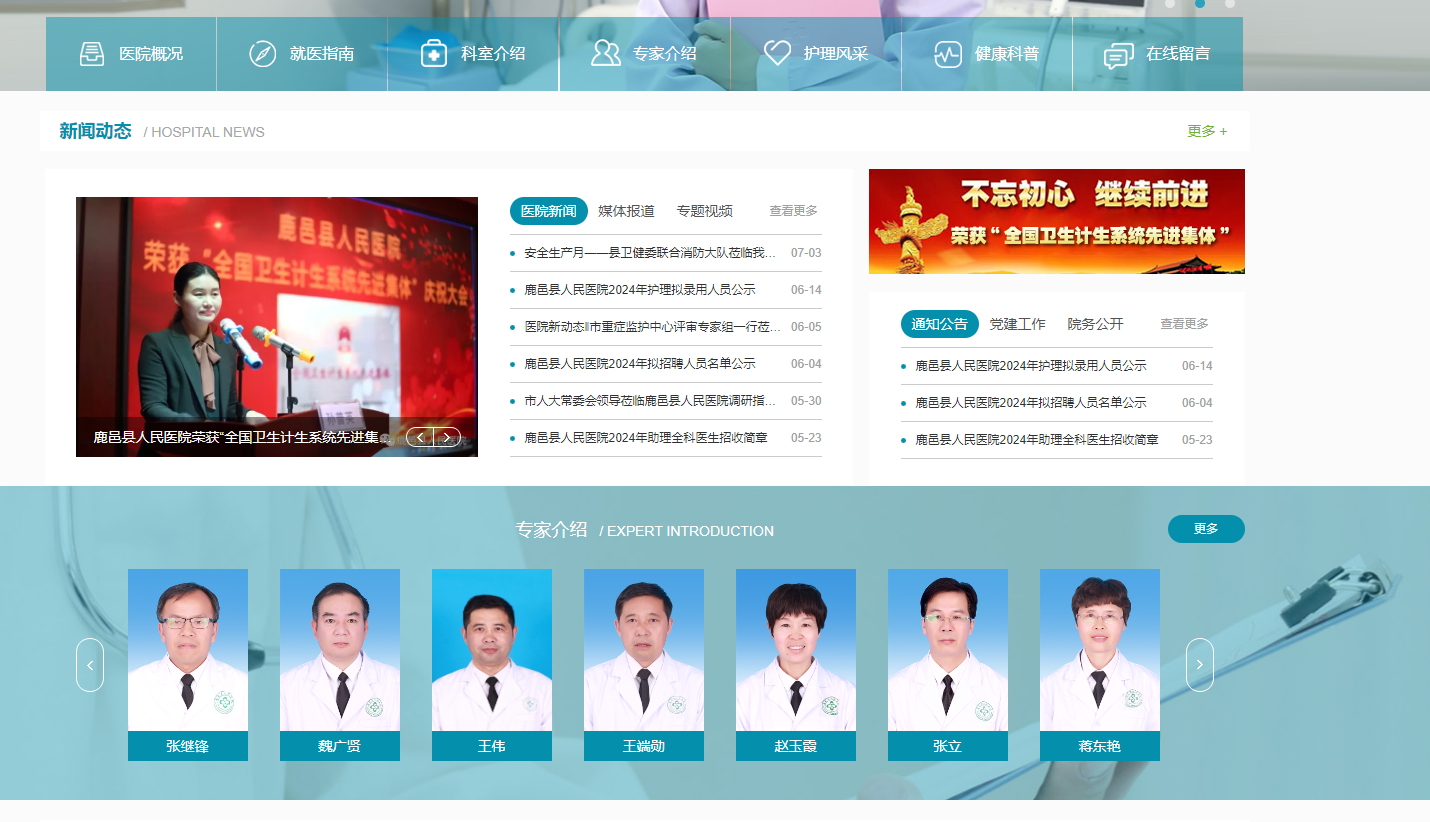Switch to 通知公告 tab

click(x=940, y=324)
